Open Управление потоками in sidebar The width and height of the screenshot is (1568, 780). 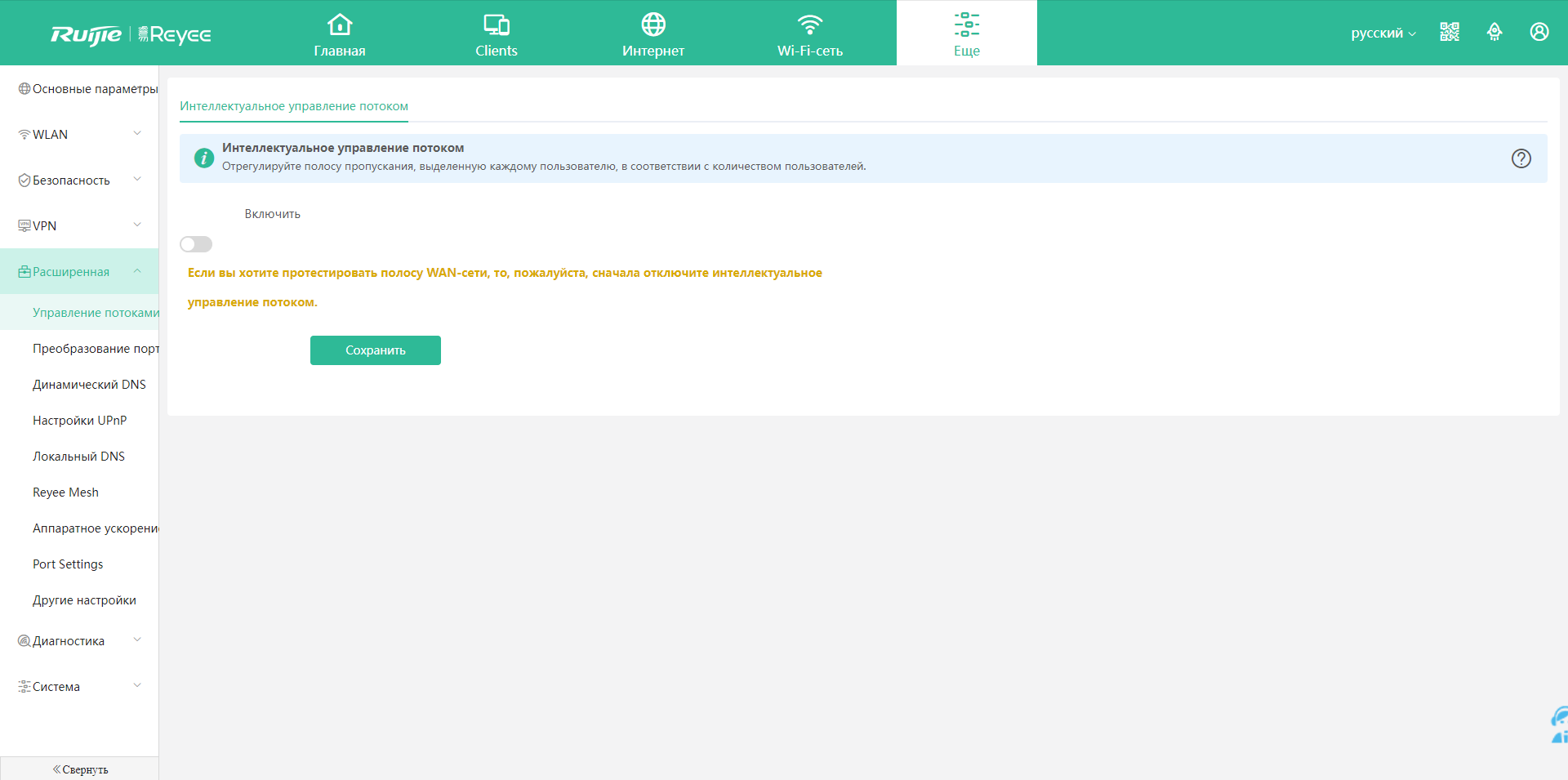tap(79, 313)
